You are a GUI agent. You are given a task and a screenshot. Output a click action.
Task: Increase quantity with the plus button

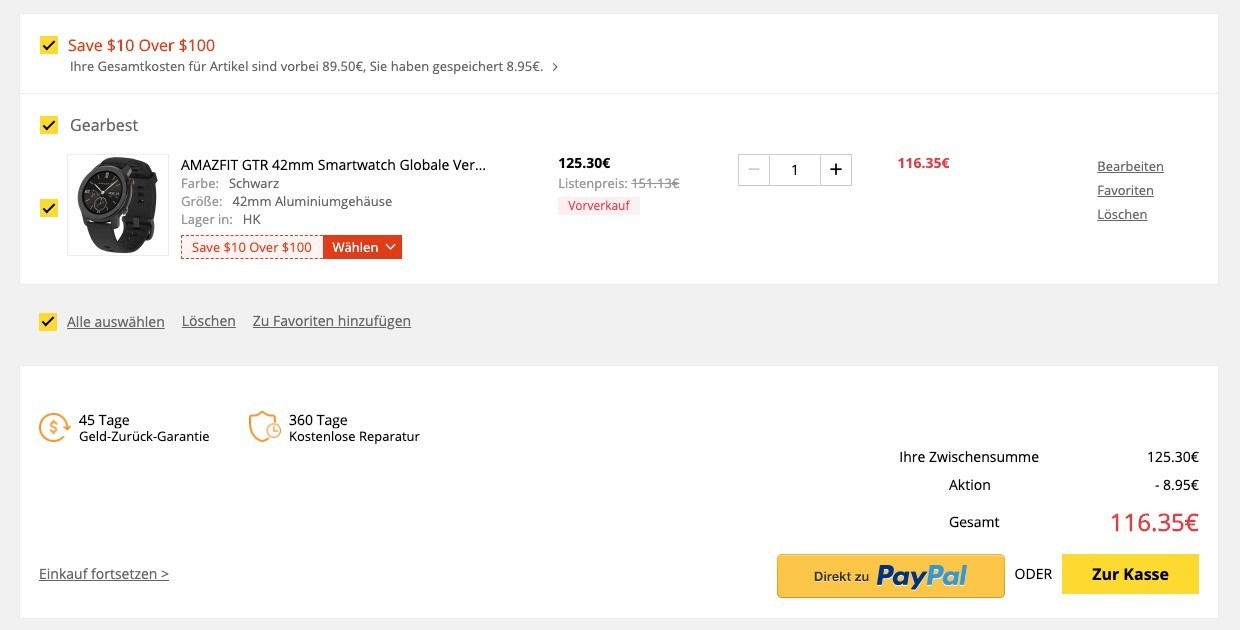(x=836, y=170)
